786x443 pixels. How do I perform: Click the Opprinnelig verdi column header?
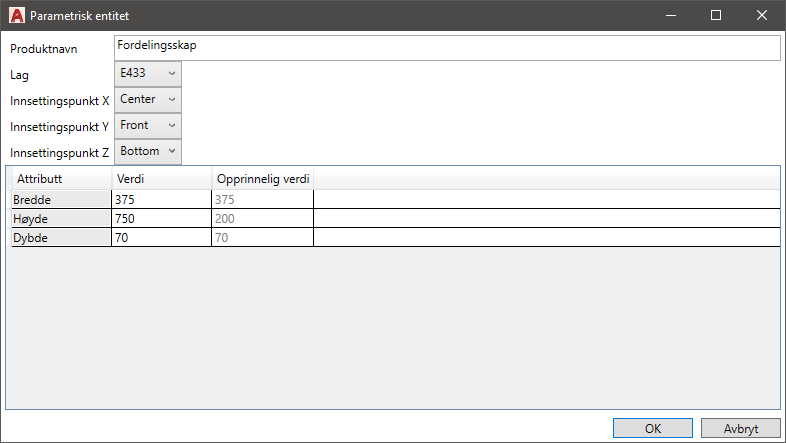[263, 178]
